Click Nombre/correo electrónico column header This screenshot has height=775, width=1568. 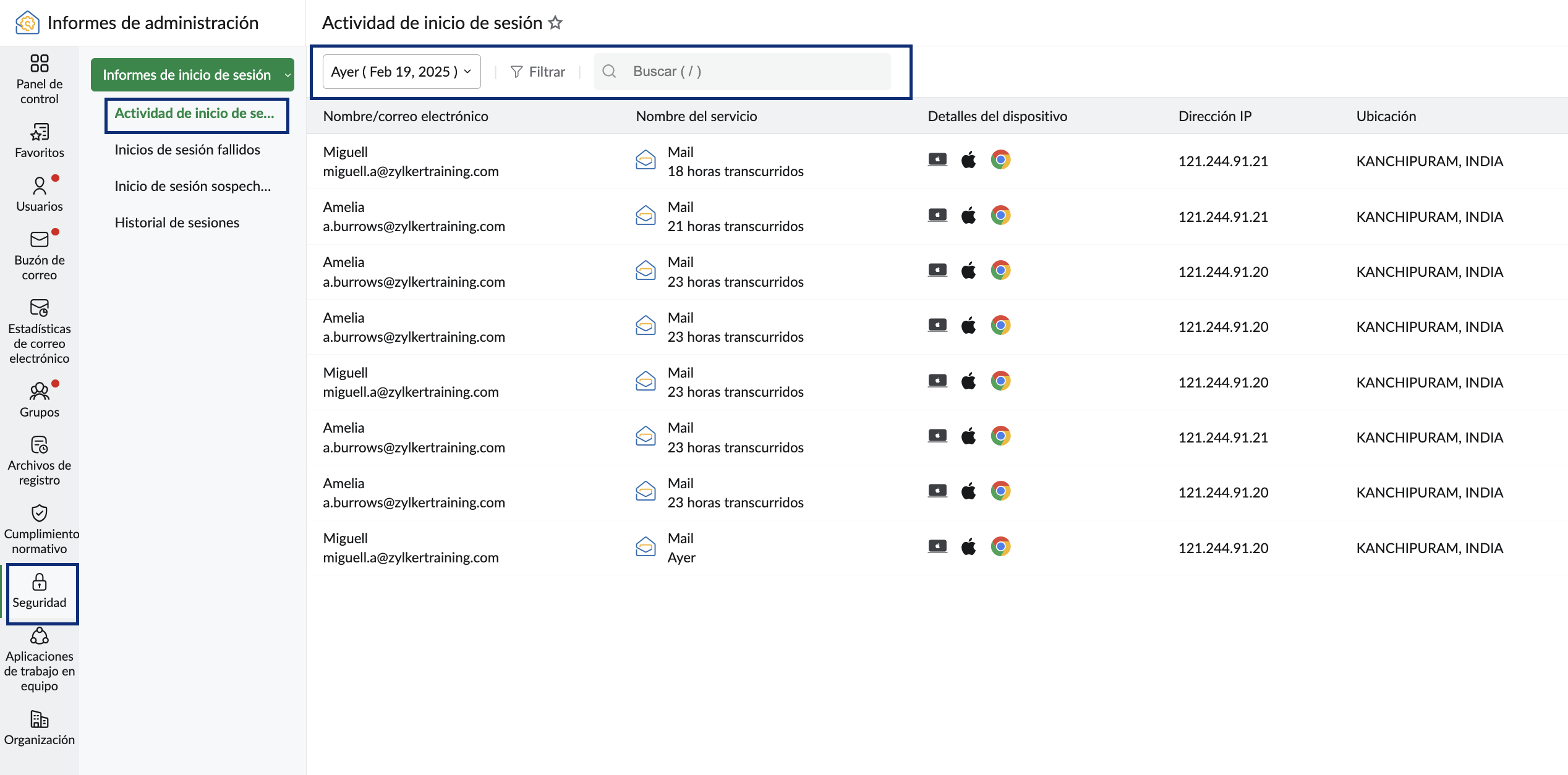(406, 116)
